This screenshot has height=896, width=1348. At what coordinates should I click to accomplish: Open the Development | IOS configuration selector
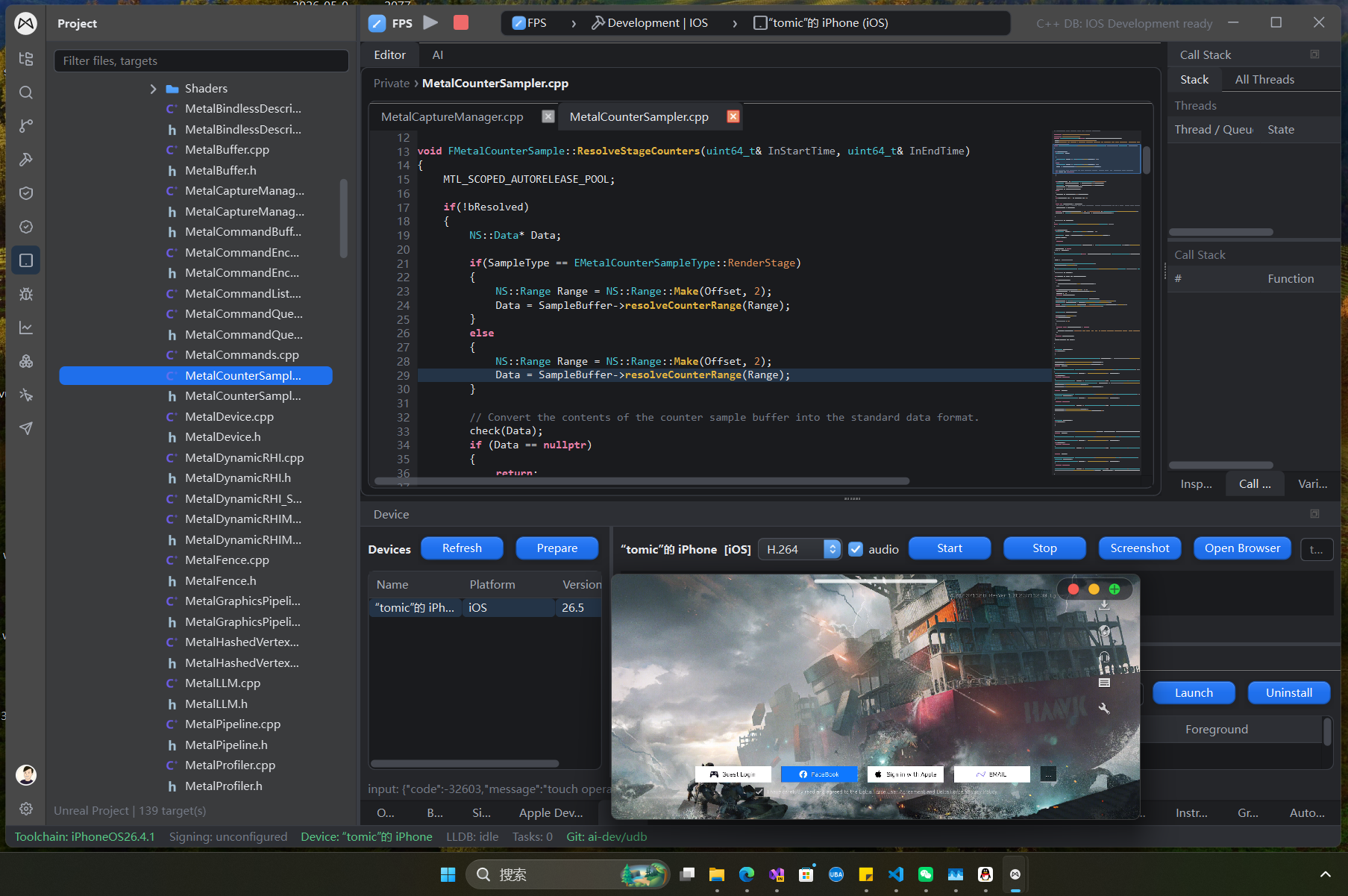click(650, 23)
